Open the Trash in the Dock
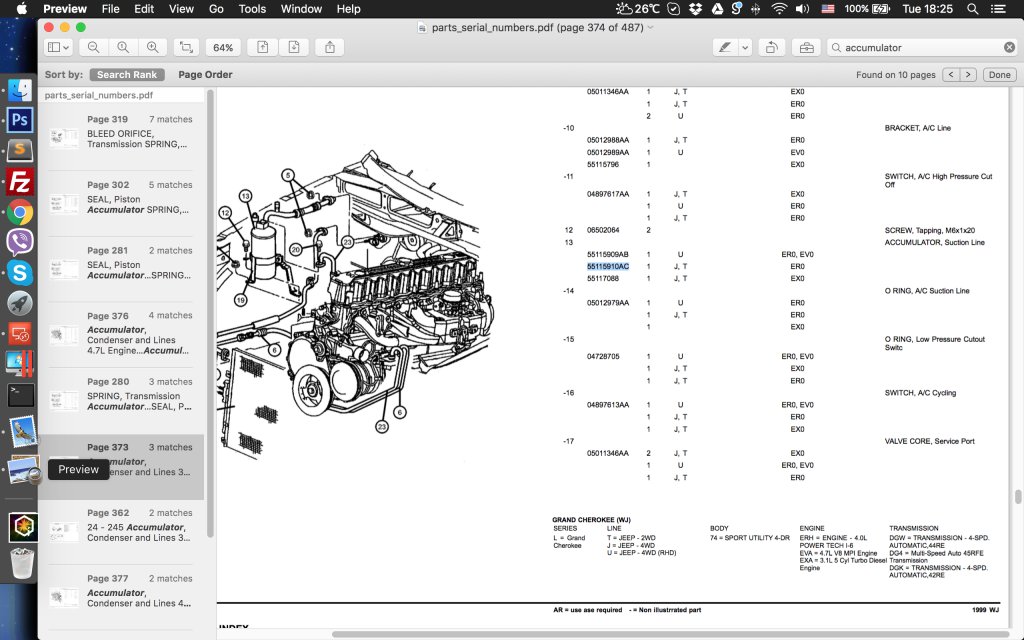This screenshot has height=640, width=1024. coord(22,563)
